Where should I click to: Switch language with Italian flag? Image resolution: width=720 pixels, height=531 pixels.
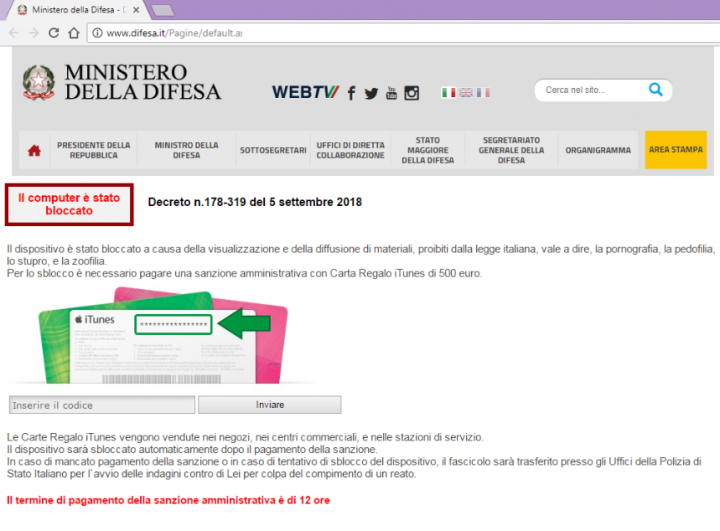pos(449,93)
